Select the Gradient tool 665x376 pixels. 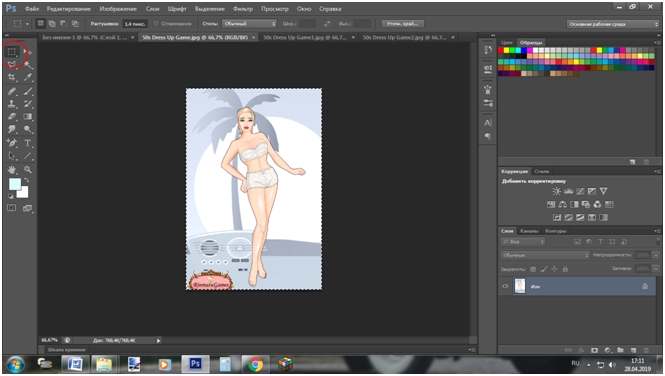(x=28, y=116)
